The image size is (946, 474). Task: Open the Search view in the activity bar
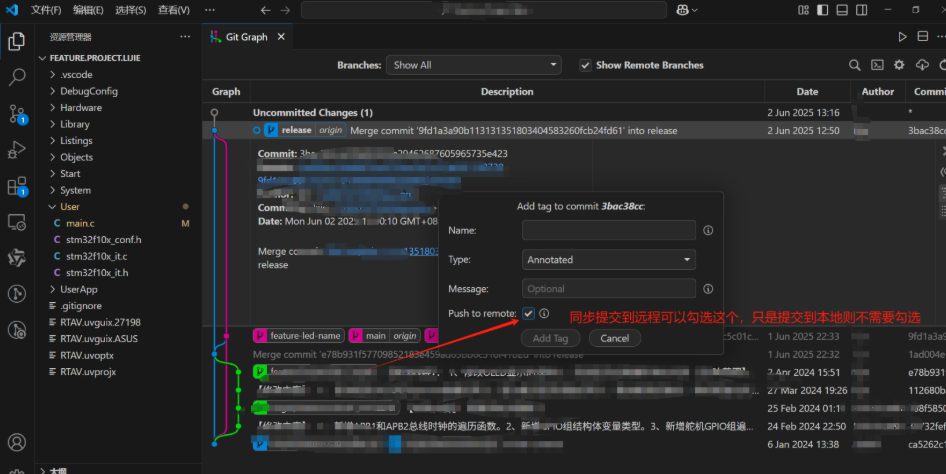pos(17,77)
